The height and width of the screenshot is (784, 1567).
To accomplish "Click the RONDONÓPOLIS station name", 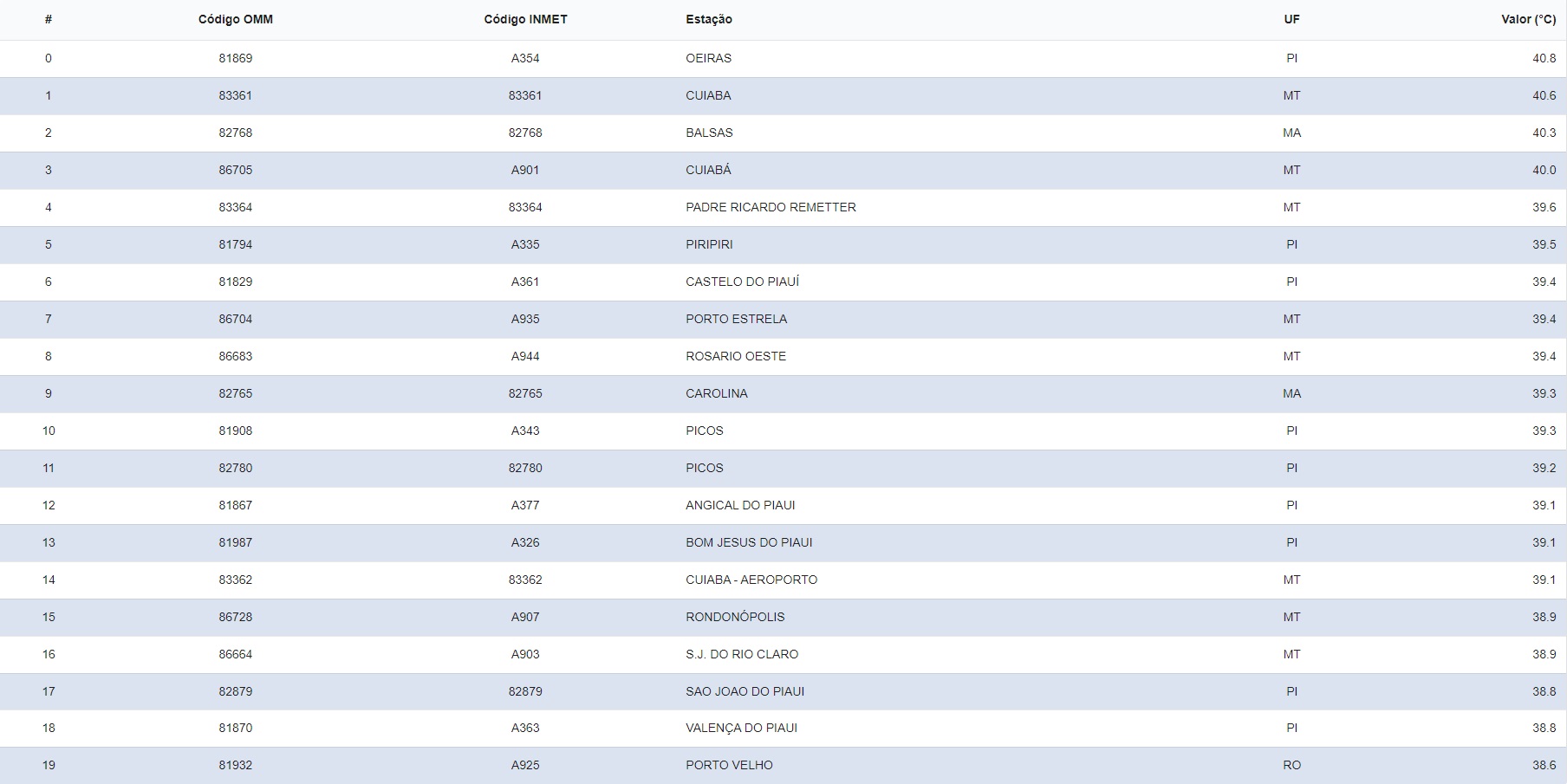I will click(735, 617).
